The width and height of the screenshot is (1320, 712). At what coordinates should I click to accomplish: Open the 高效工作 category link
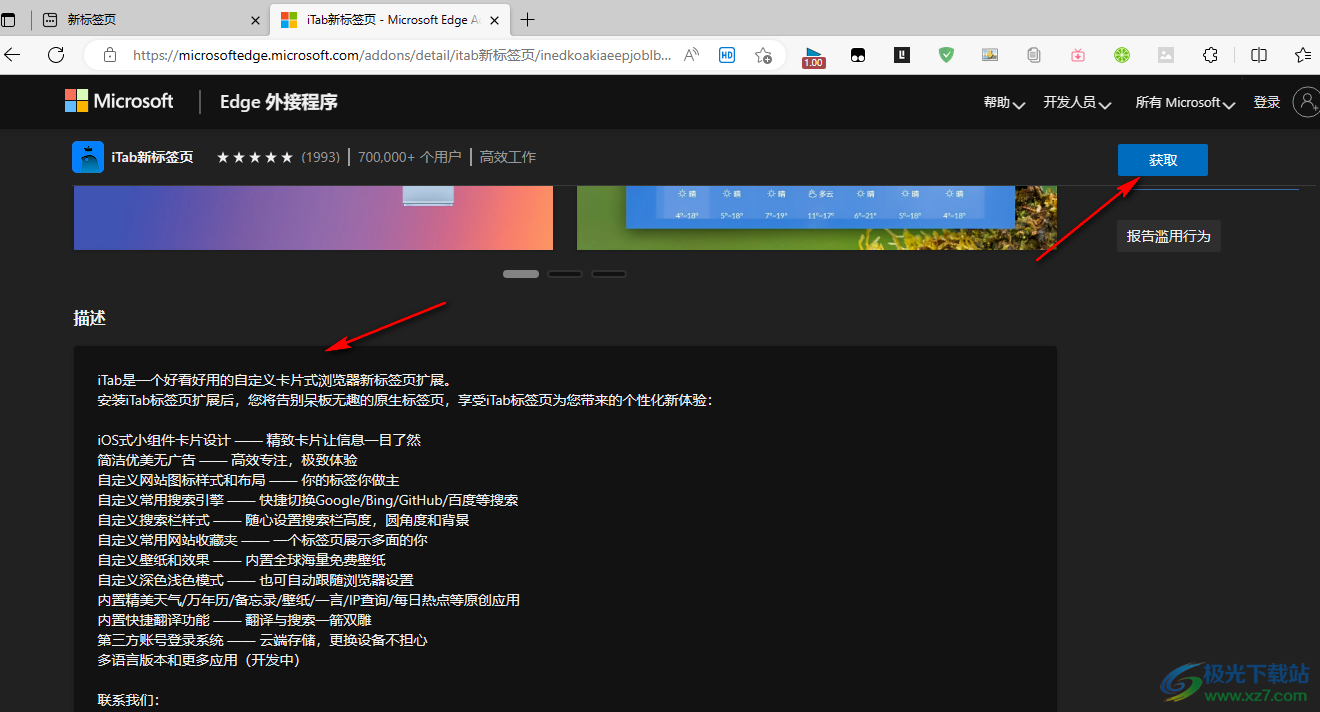tap(508, 157)
